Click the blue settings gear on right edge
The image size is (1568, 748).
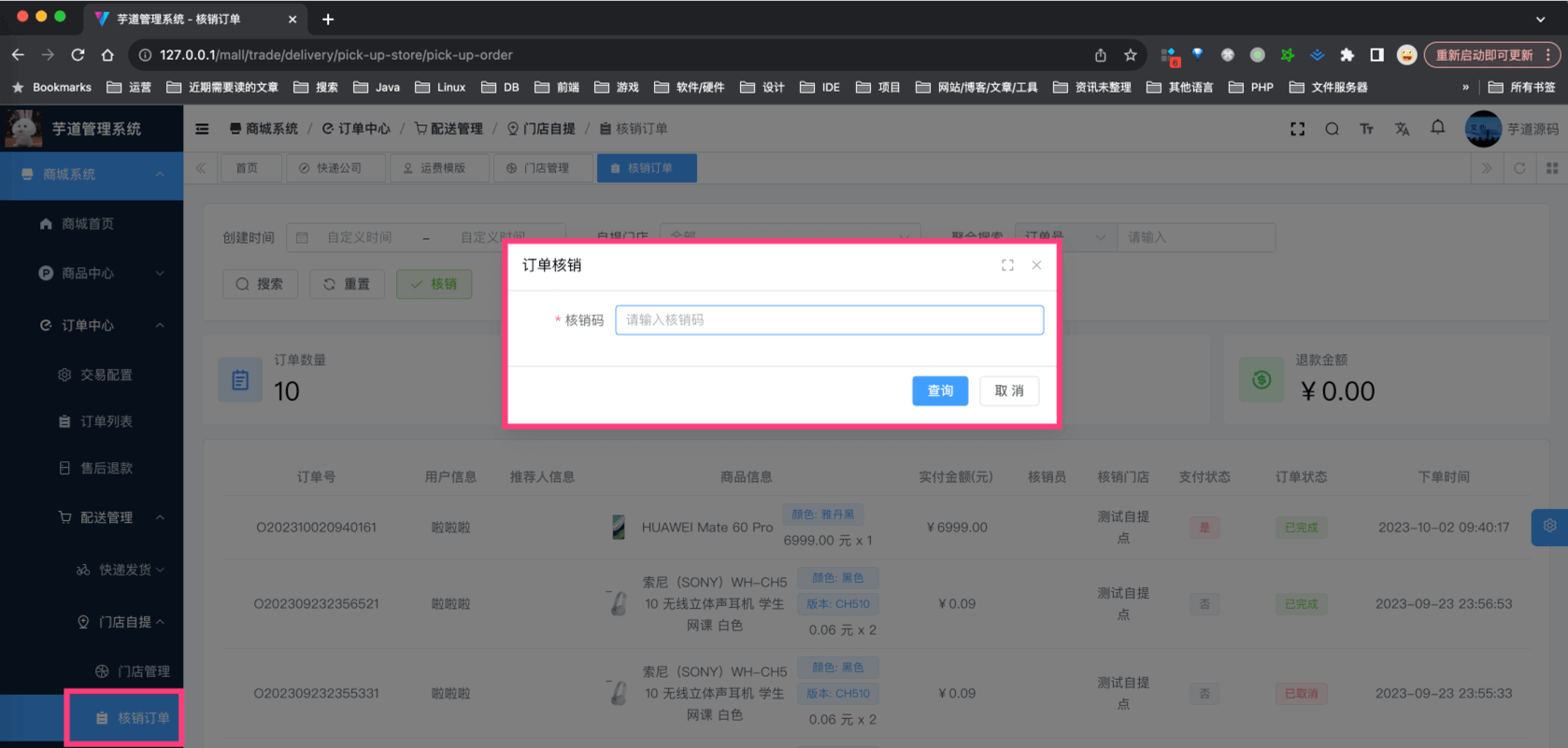(1549, 527)
